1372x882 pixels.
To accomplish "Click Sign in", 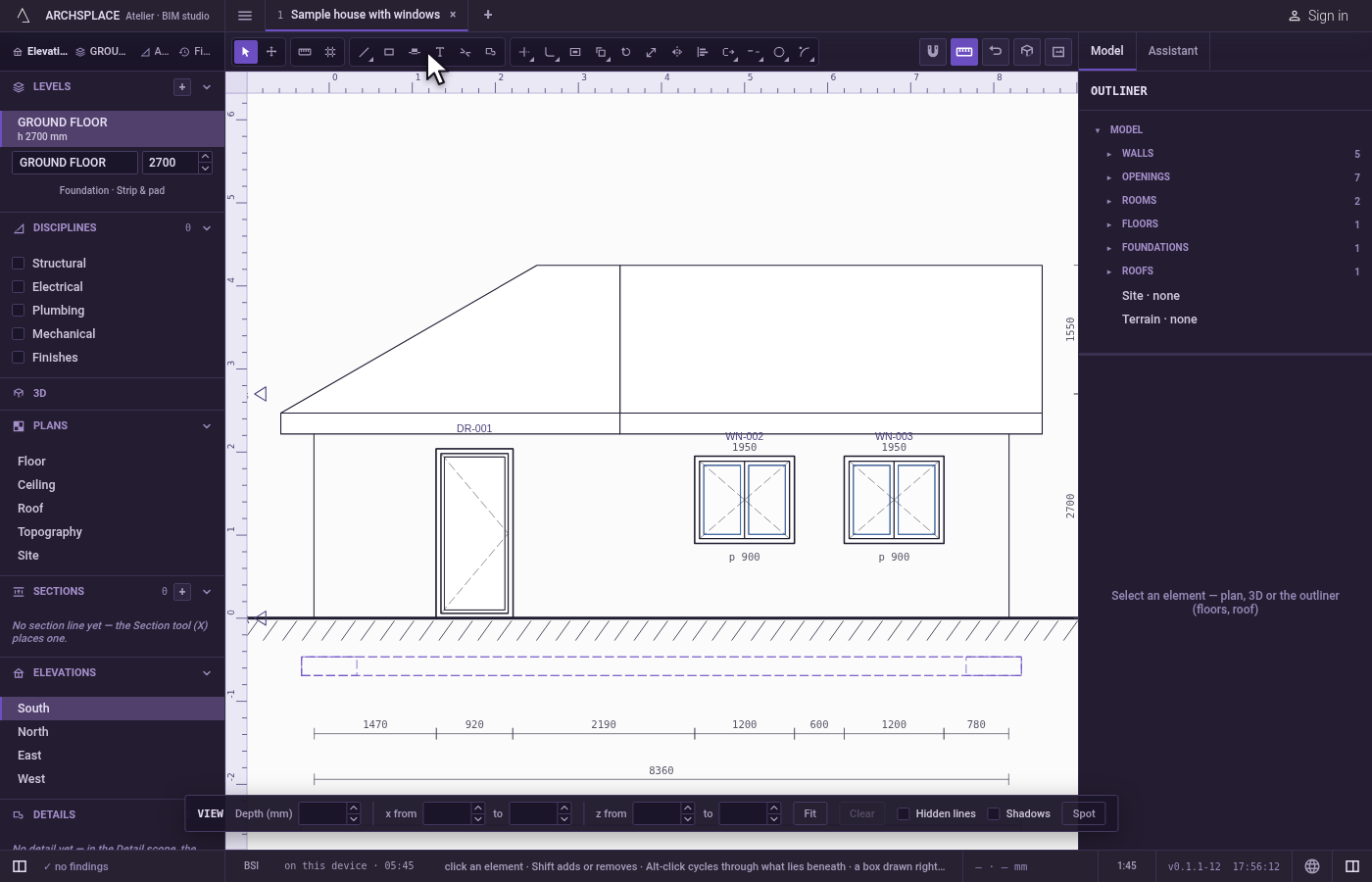I will click(1318, 16).
